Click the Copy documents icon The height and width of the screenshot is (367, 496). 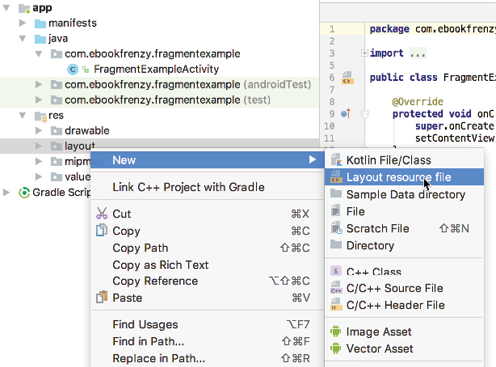[102, 230]
